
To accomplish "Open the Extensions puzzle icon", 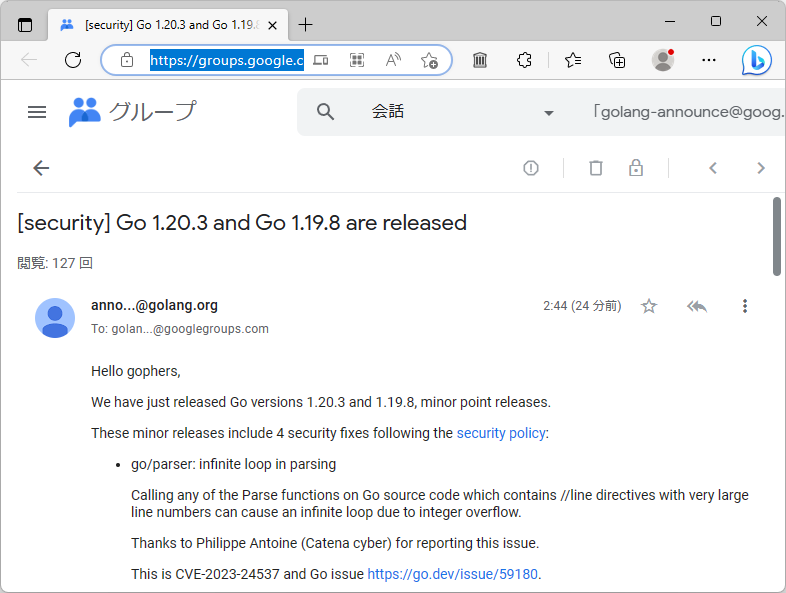I will pyautogui.click(x=524, y=60).
